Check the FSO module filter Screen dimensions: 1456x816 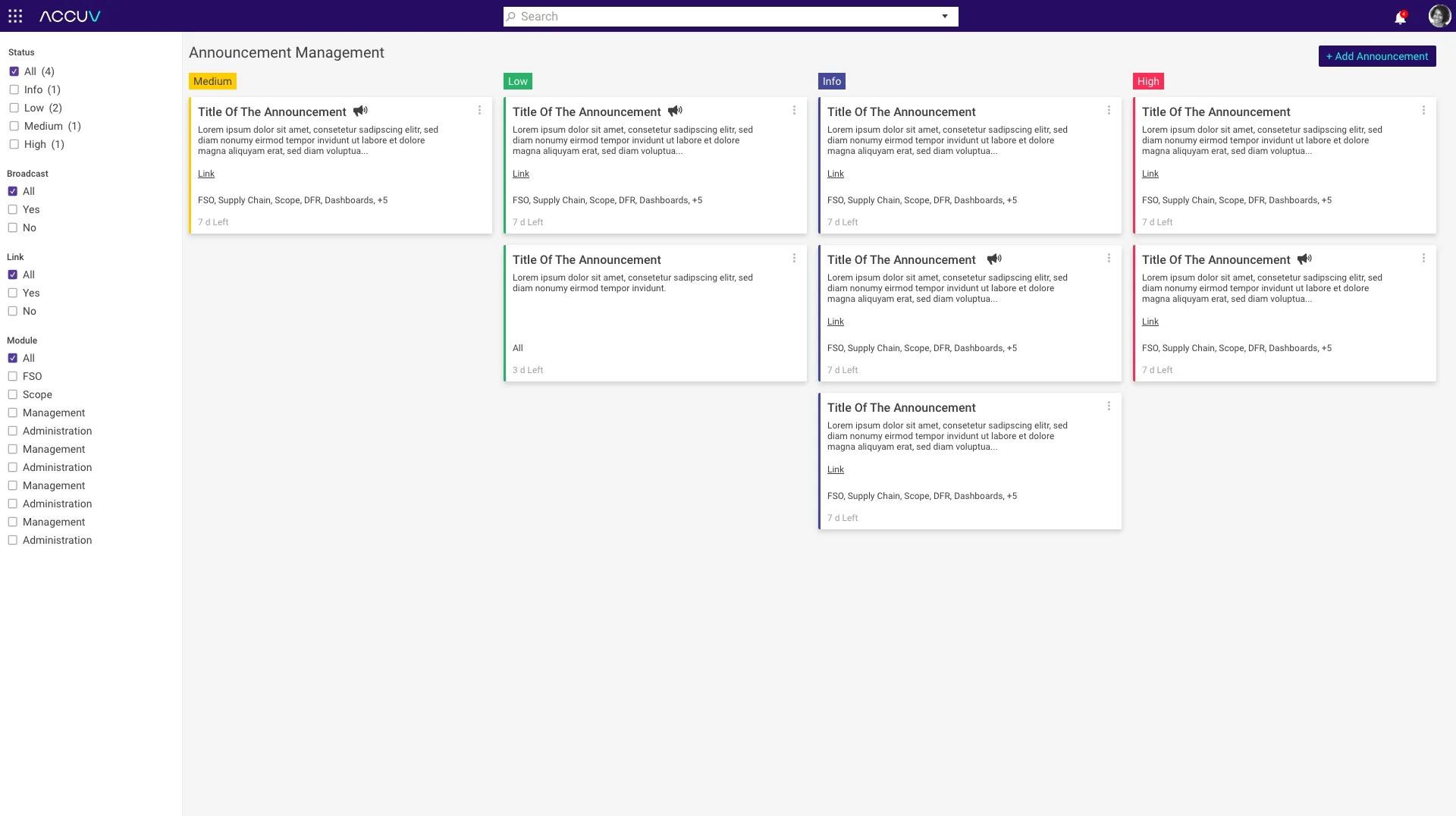coord(12,376)
